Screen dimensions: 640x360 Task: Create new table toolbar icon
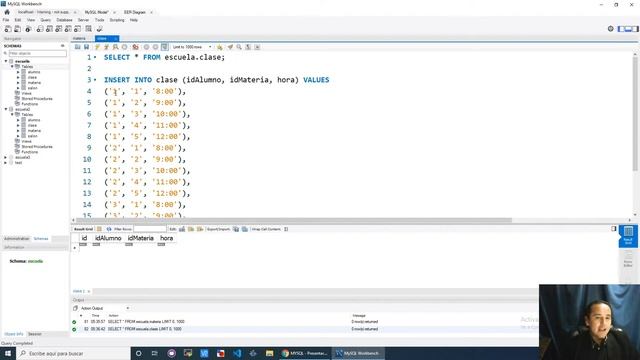tap(49, 29)
